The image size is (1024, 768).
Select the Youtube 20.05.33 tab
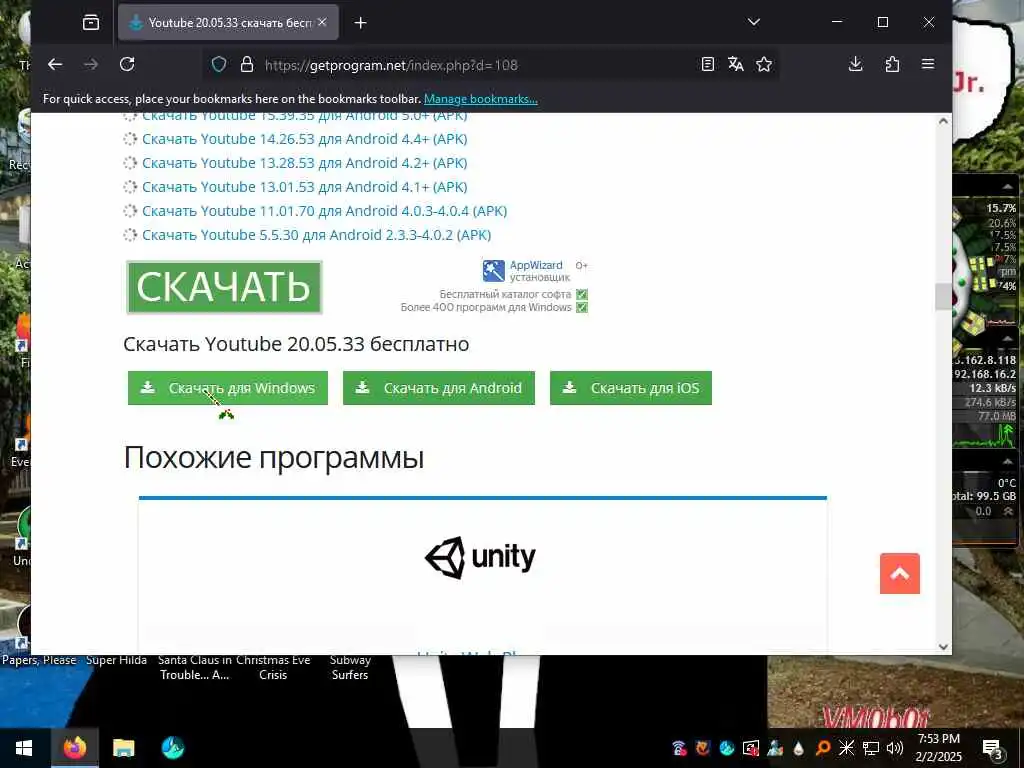(x=229, y=23)
